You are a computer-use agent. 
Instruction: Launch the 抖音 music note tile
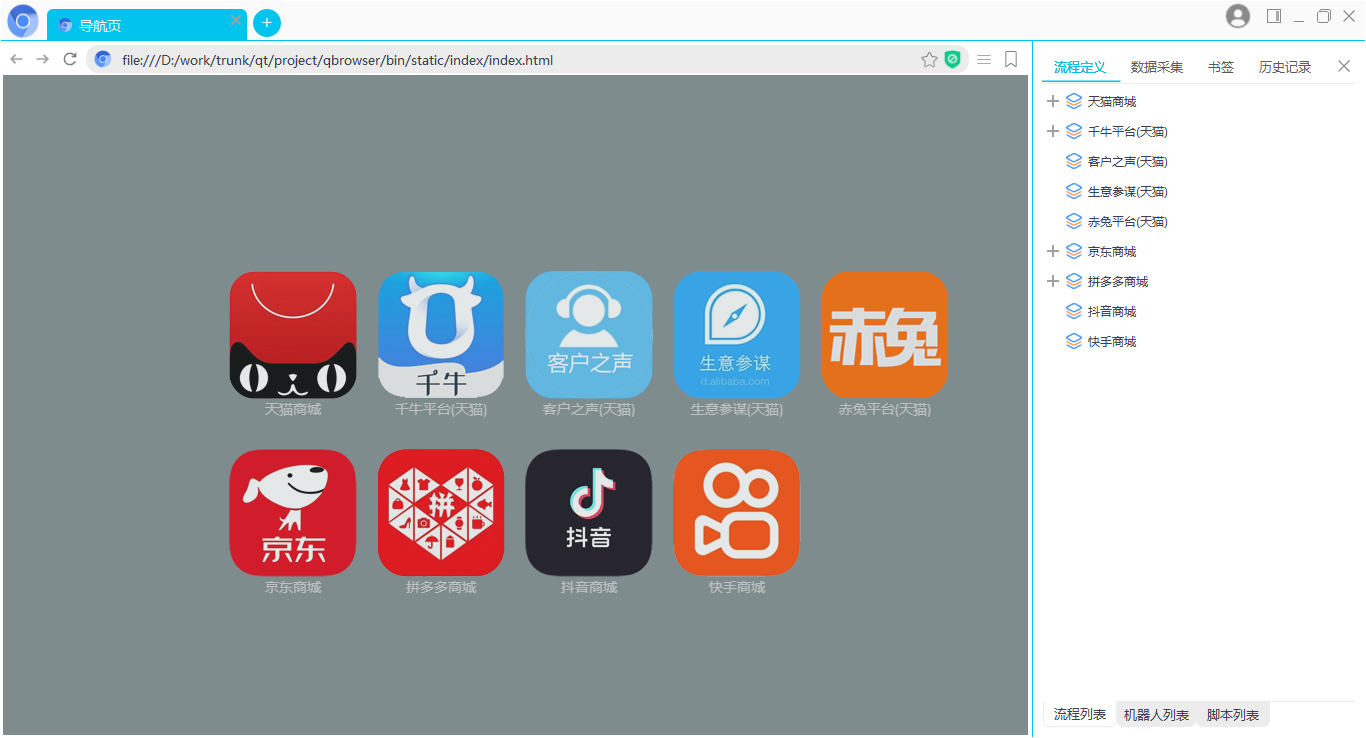pyautogui.click(x=589, y=513)
